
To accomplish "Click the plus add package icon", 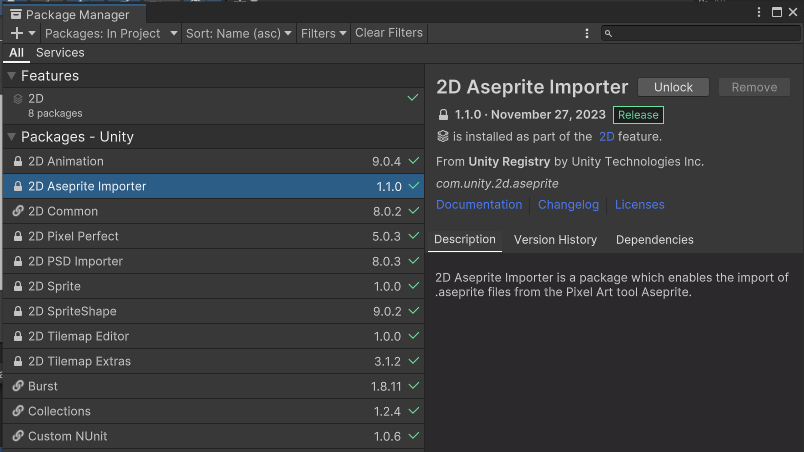I will [x=17, y=33].
